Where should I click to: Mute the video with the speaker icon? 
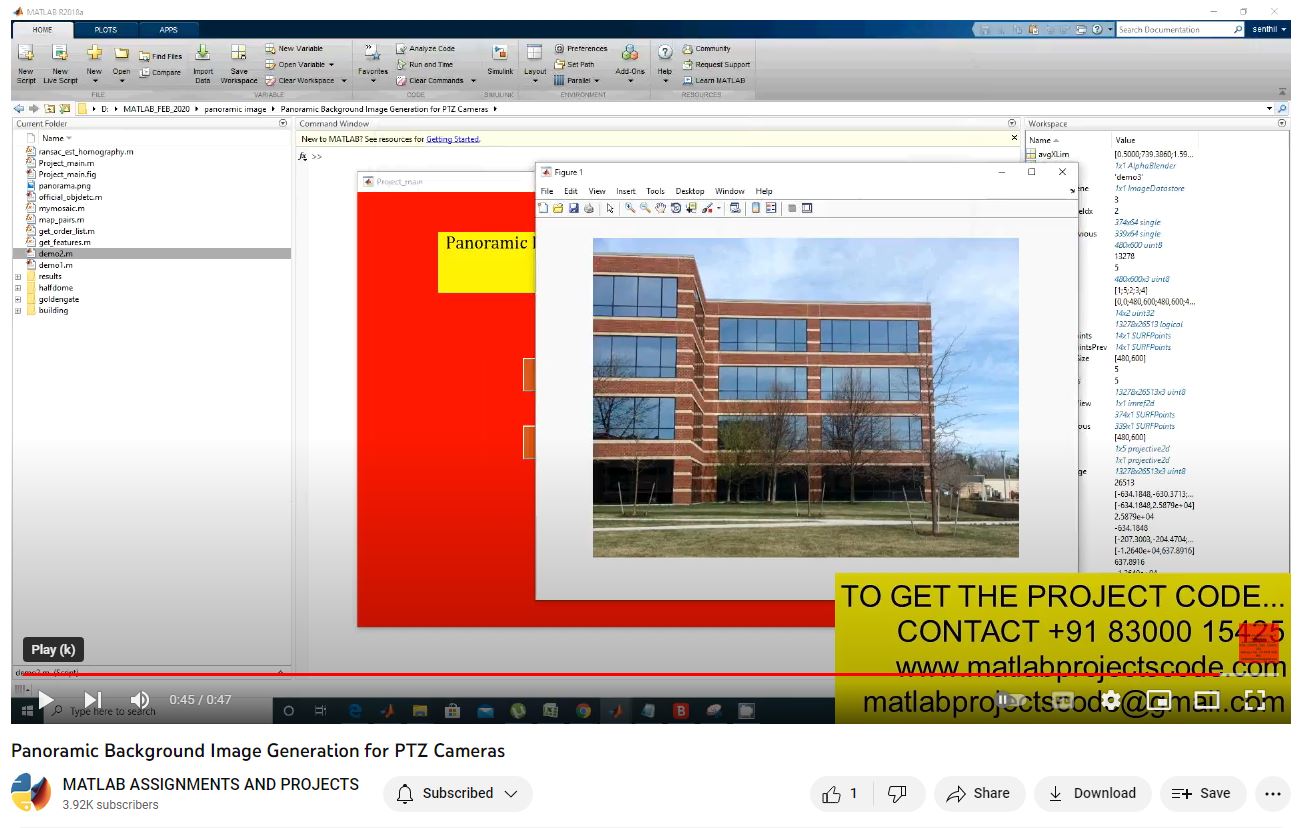click(x=140, y=700)
